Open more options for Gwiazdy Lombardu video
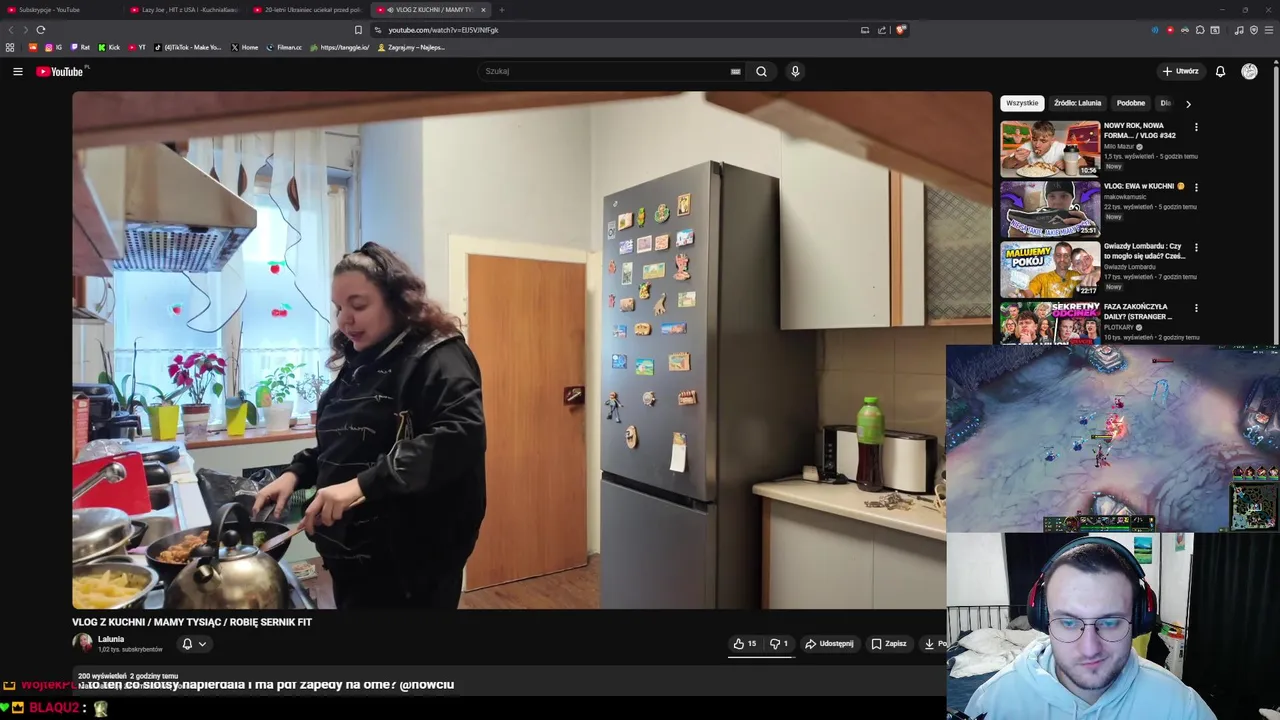Screen dimensions: 1280x720 [1196, 247]
